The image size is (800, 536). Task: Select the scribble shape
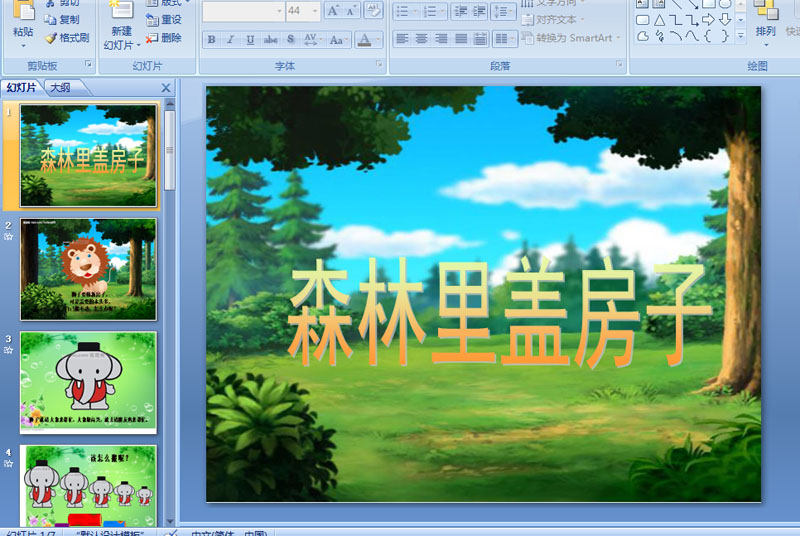tap(659, 36)
